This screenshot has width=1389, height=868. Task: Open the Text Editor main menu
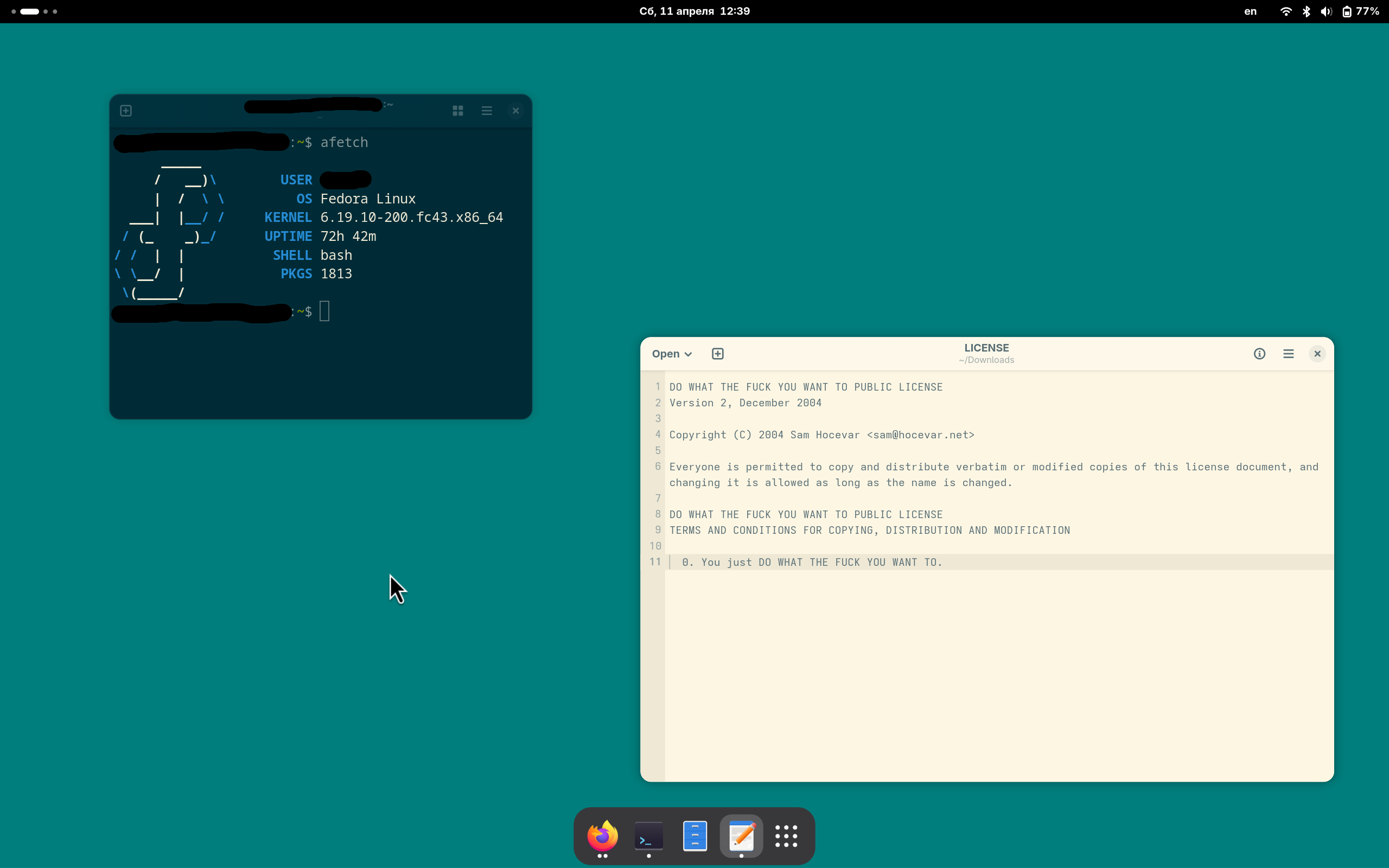coord(1289,354)
